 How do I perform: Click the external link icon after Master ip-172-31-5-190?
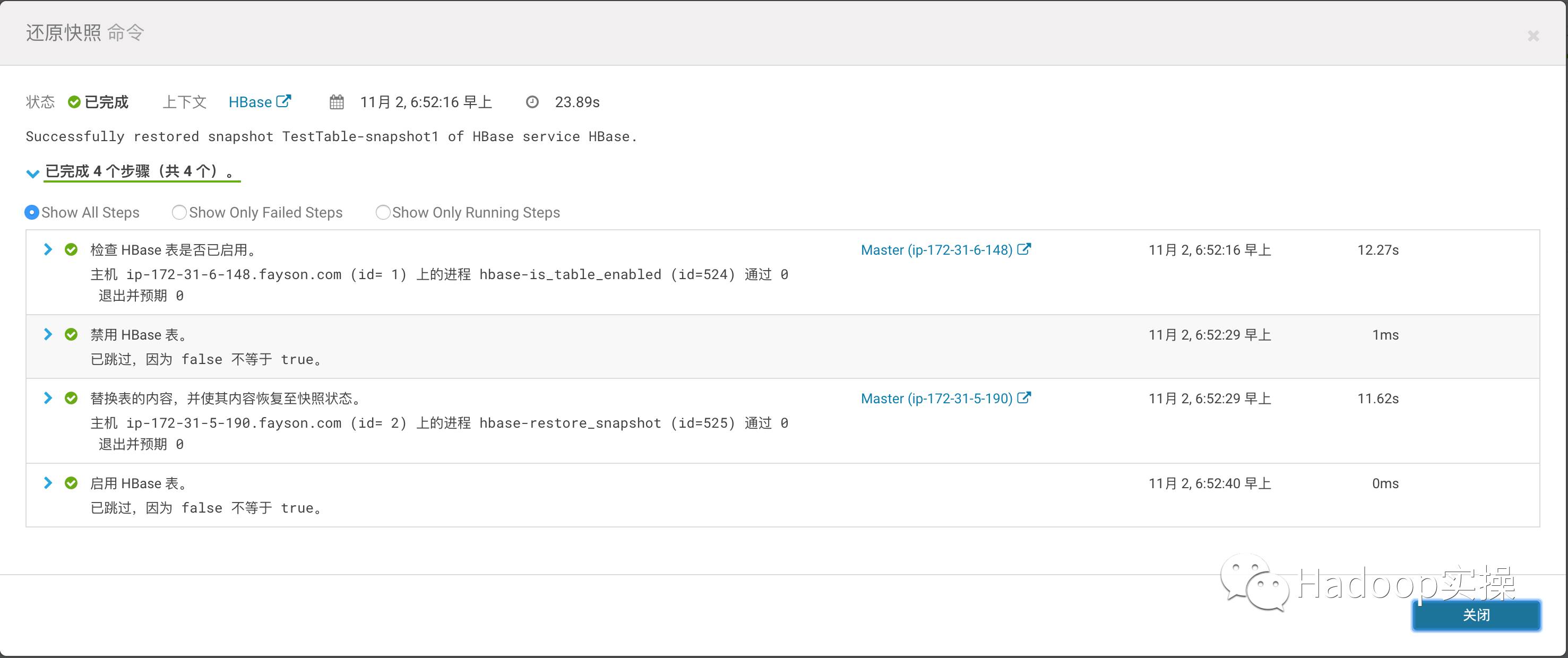[1024, 397]
